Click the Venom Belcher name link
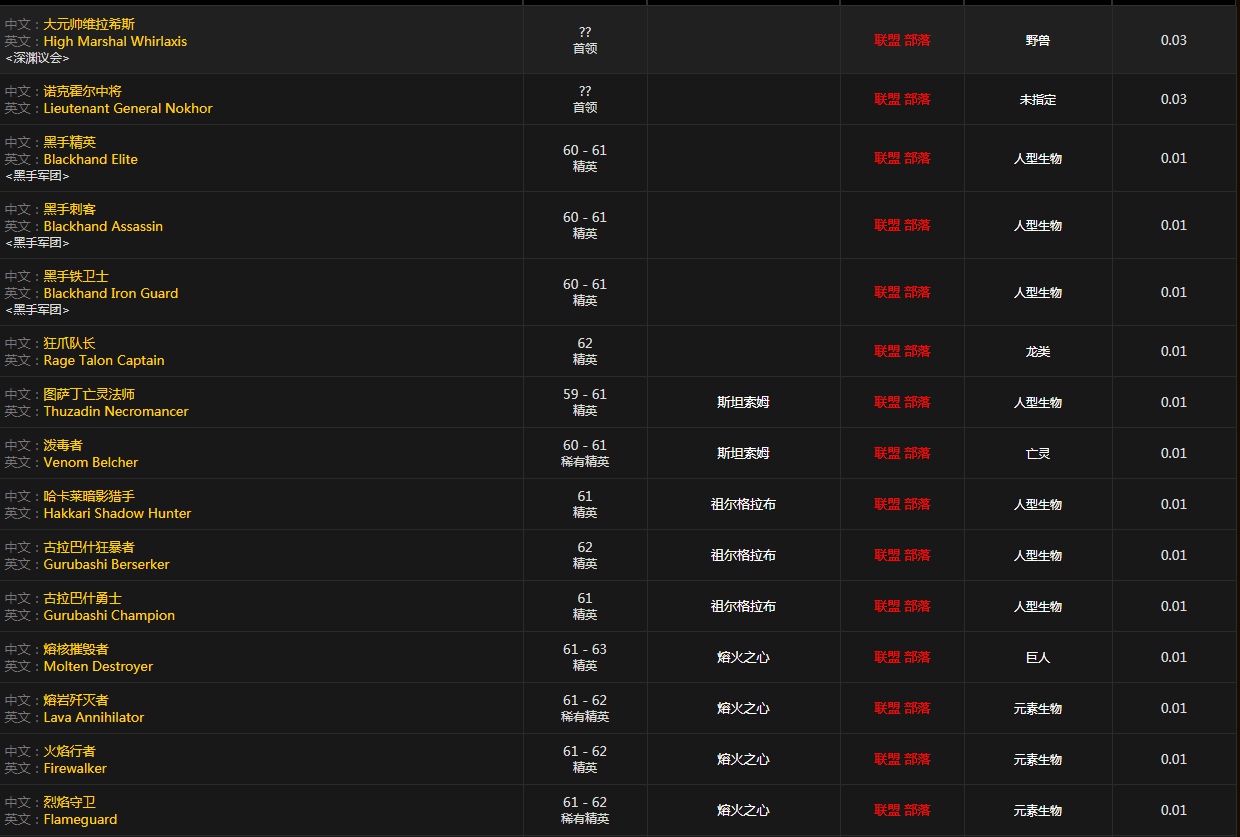Image resolution: width=1240 pixels, height=837 pixels. 91,462
